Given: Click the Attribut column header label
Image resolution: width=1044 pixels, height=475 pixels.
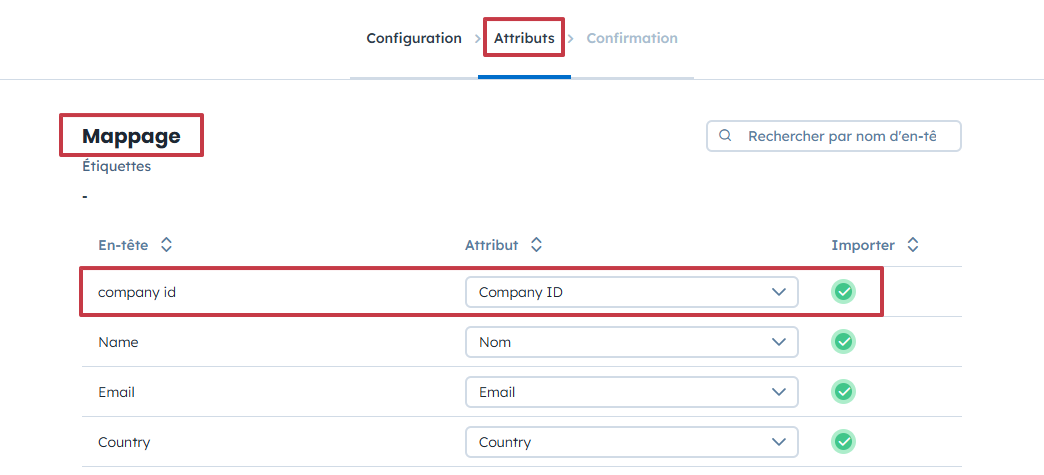Looking at the screenshot, I should pos(492,245).
